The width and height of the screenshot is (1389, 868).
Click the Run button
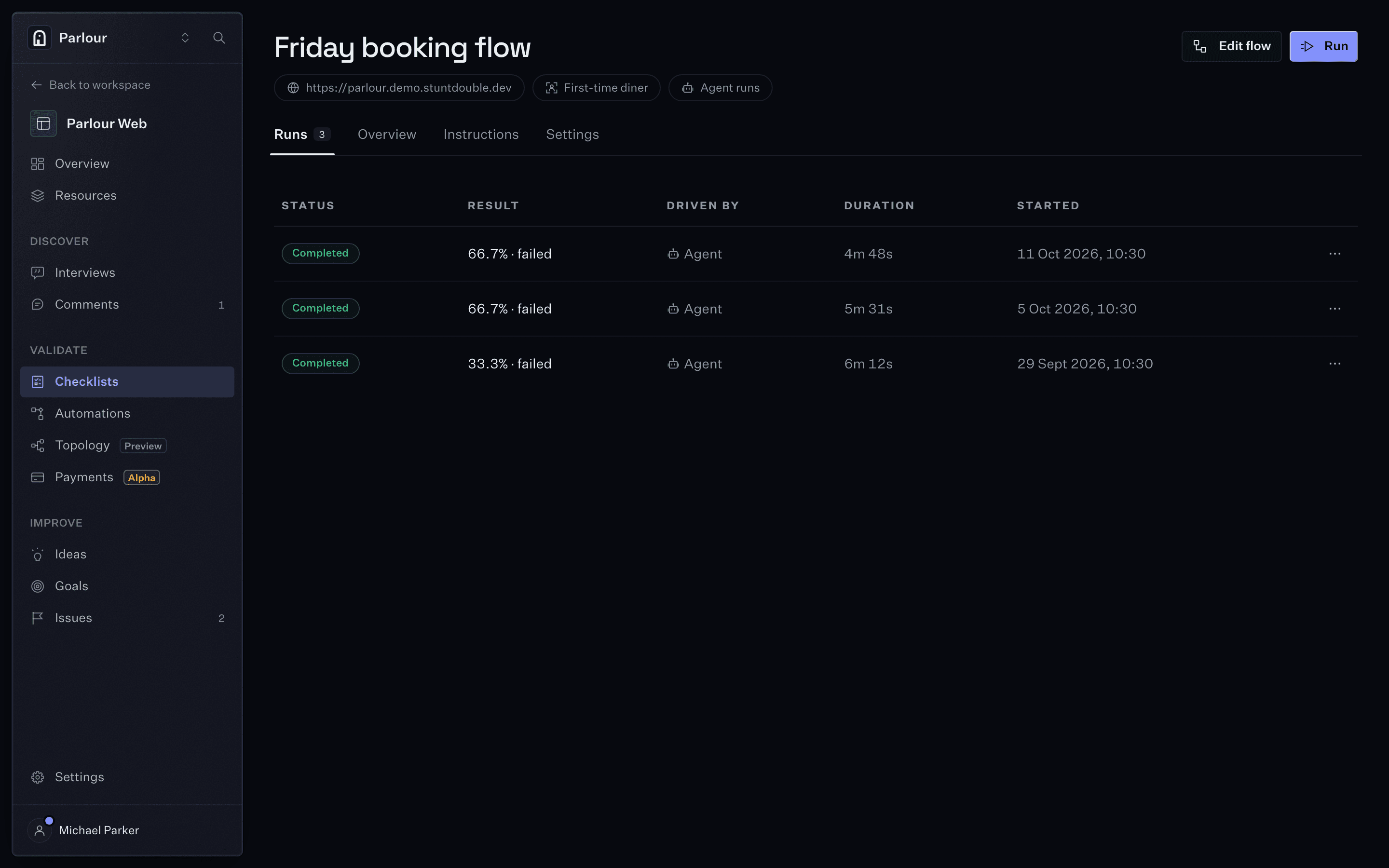point(1323,46)
